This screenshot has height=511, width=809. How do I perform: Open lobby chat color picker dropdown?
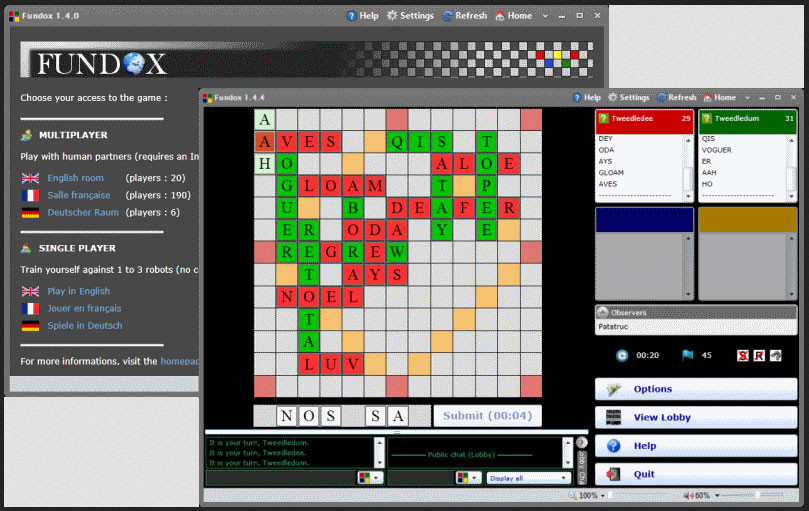469,478
